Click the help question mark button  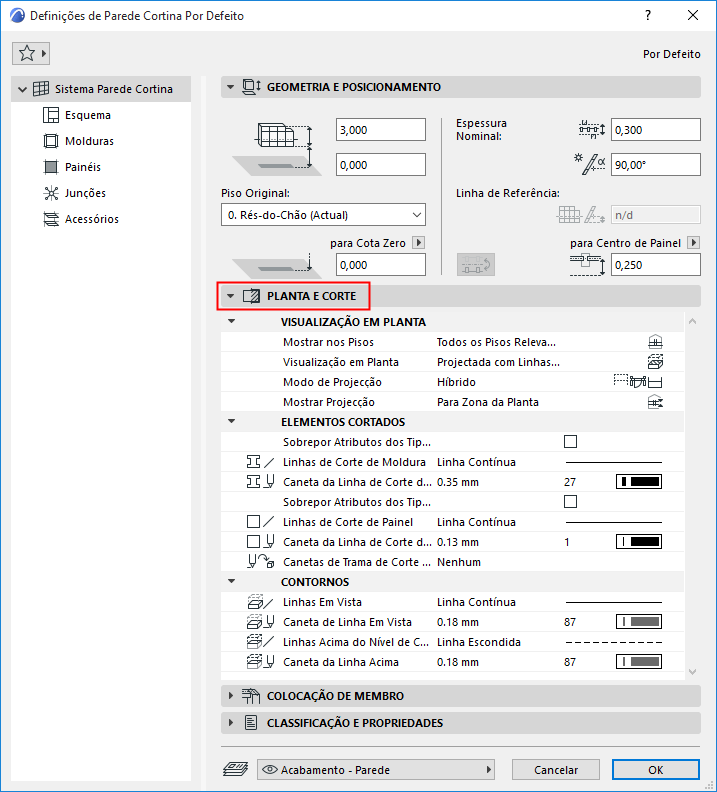point(648,15)
